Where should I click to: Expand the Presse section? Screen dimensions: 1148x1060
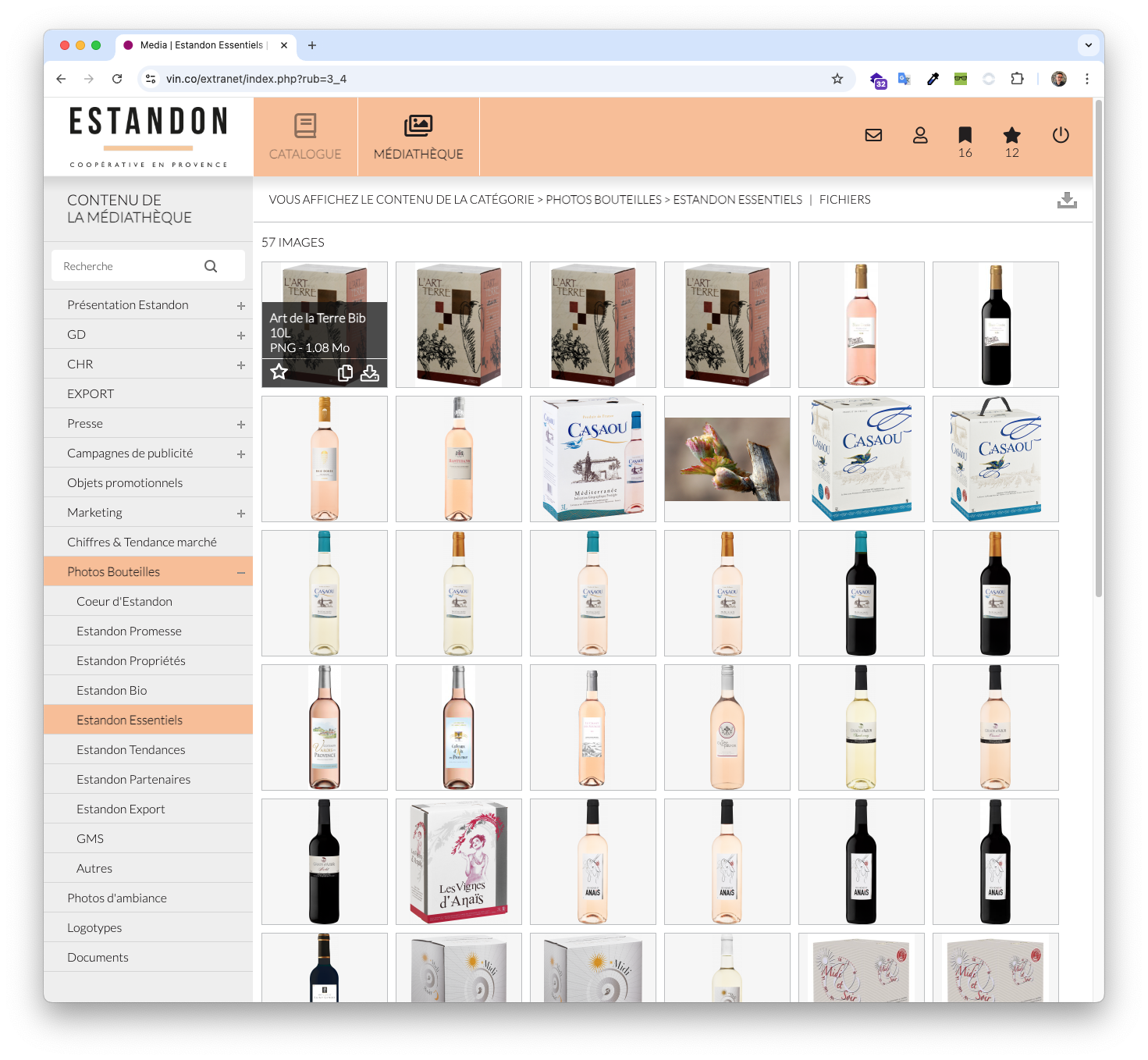tap(241, 425)
